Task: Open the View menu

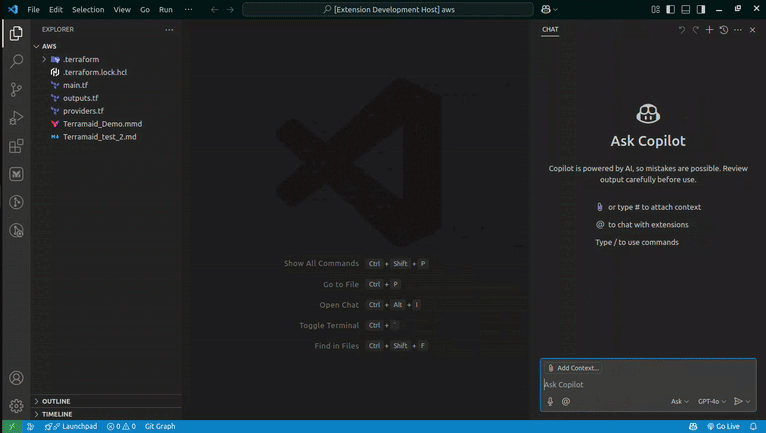Action: [x=122, y=9]
